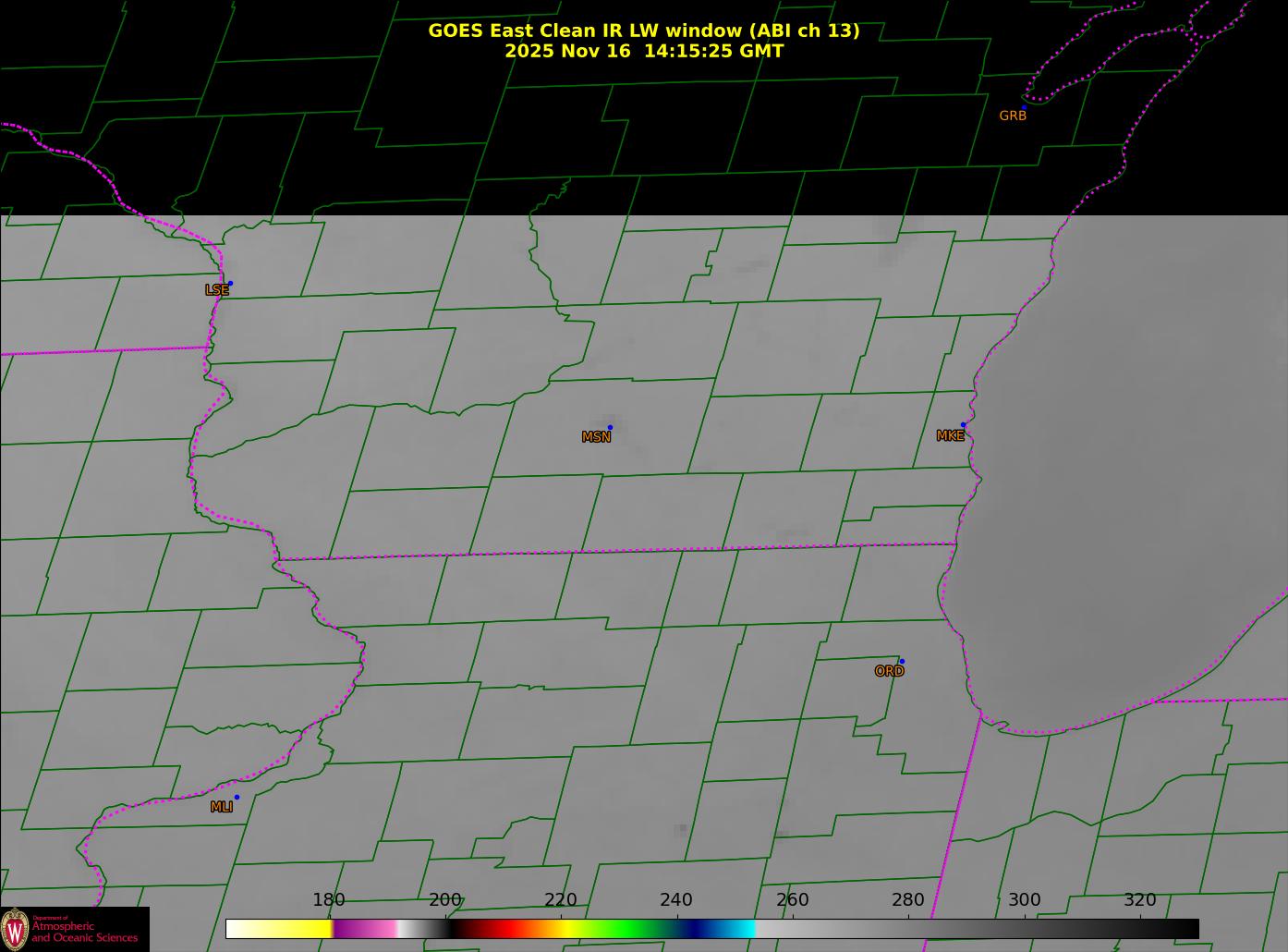This screenshot has height=952, width=1288.
Task: Click the 300 colorbar tick label
Action: click(1024, 900)
